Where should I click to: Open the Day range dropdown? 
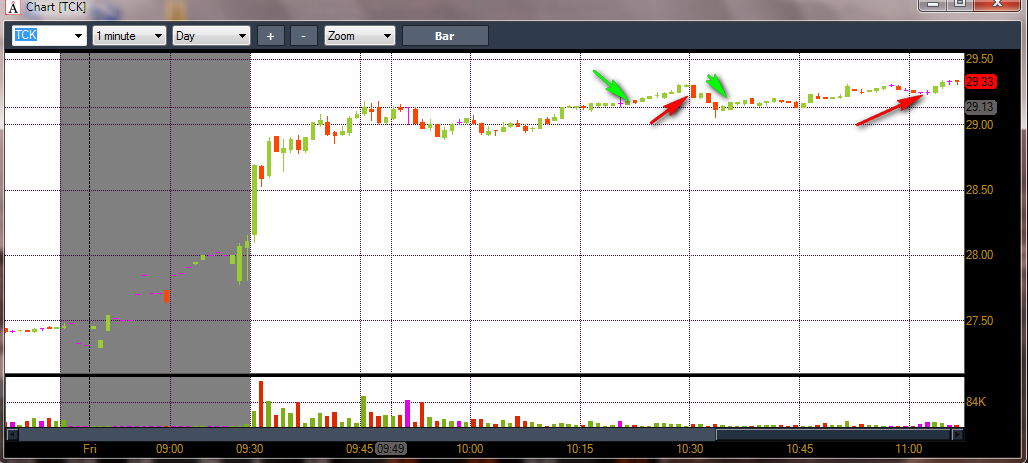click(x=211, y=35)
